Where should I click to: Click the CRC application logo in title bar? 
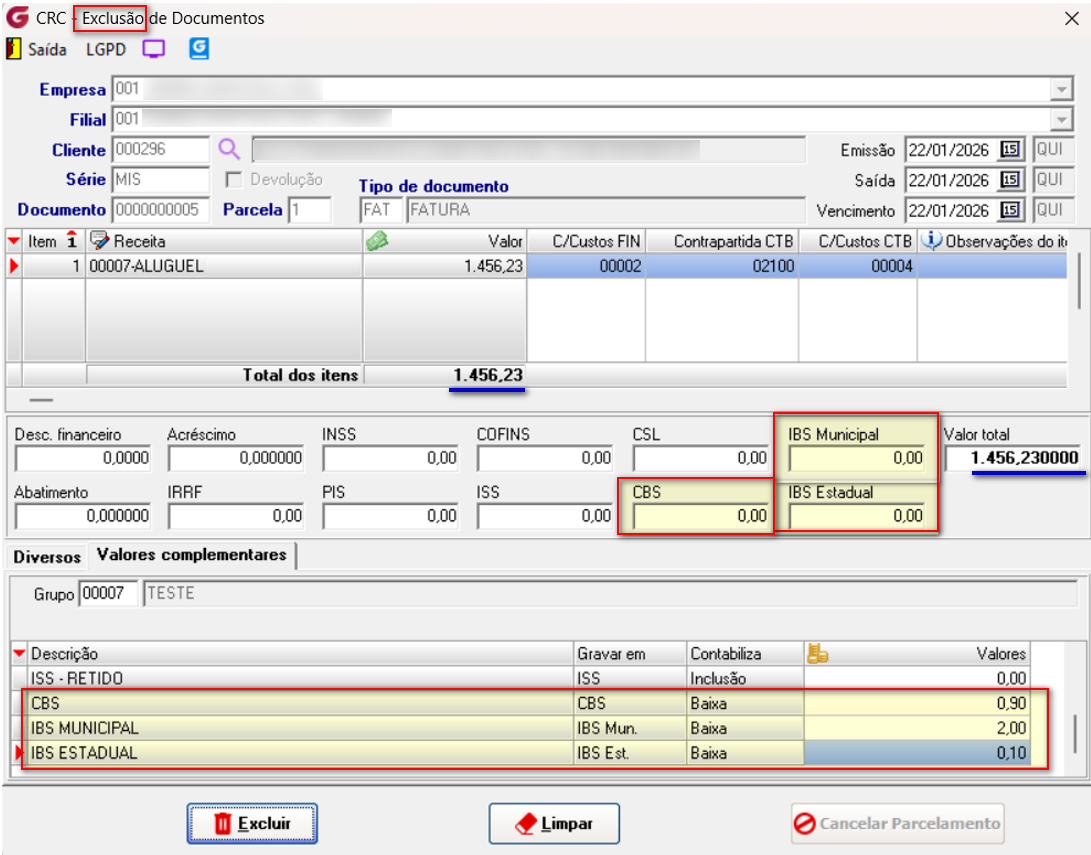17,17
